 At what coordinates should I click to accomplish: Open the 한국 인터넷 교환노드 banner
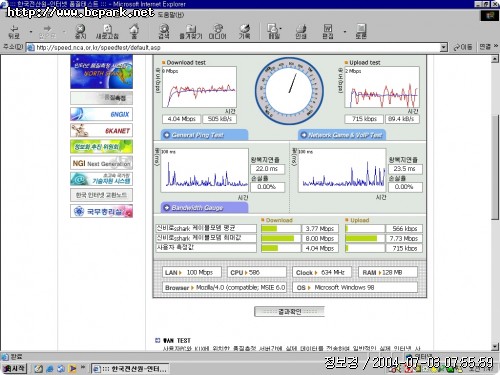[101, 195]
